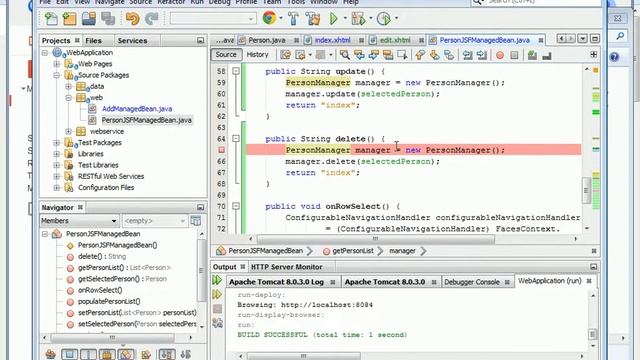640x360 pixels.
Task: Expand the webservice package node
Action: click(69, 131)
